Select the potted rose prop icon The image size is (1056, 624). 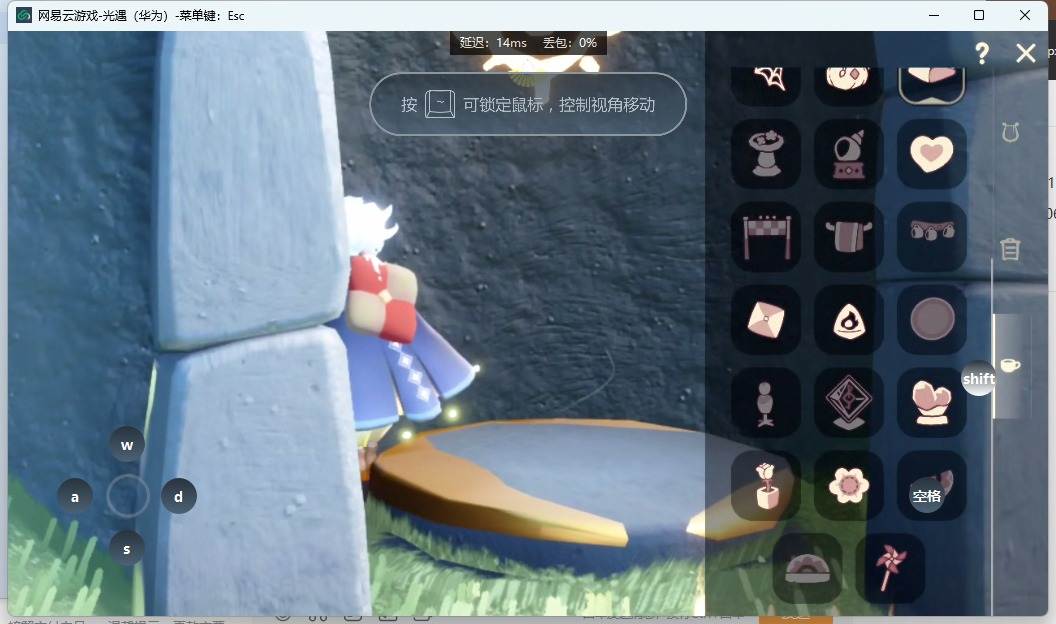[766, 485]
